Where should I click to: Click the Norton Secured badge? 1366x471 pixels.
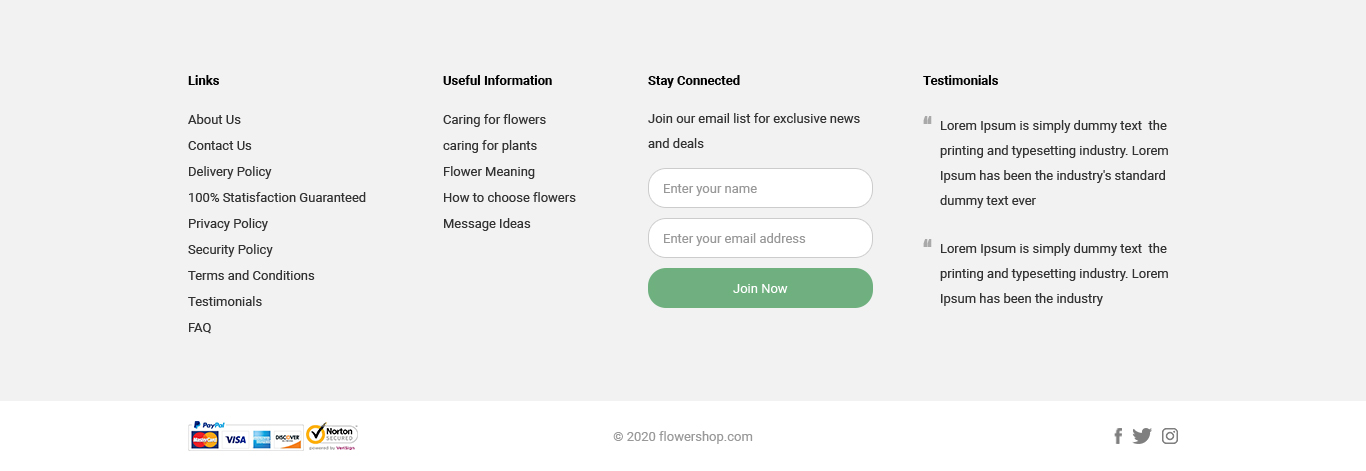[x=332, y=436]
